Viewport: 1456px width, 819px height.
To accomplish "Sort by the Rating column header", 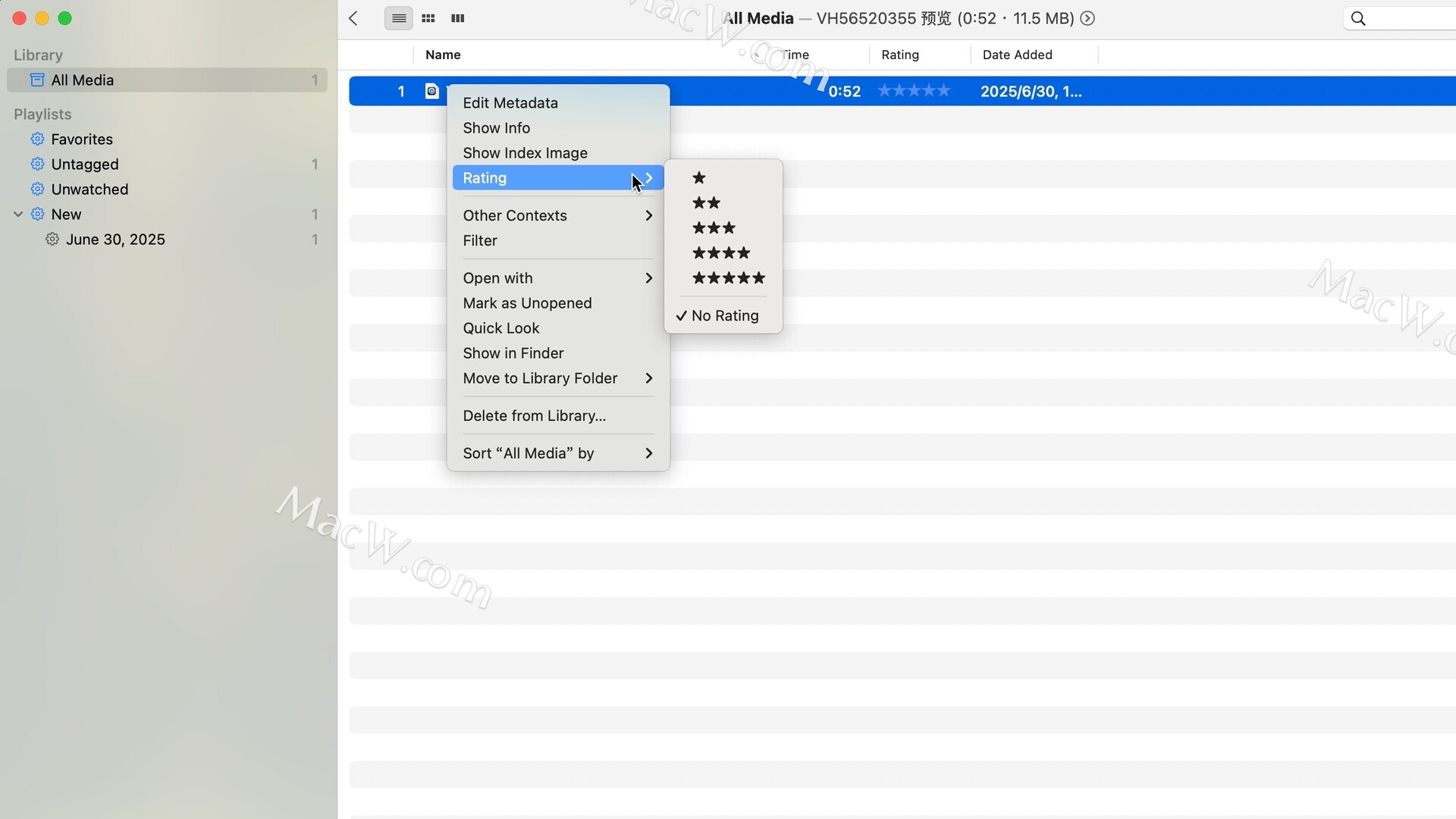I will (x=900, y=55).
